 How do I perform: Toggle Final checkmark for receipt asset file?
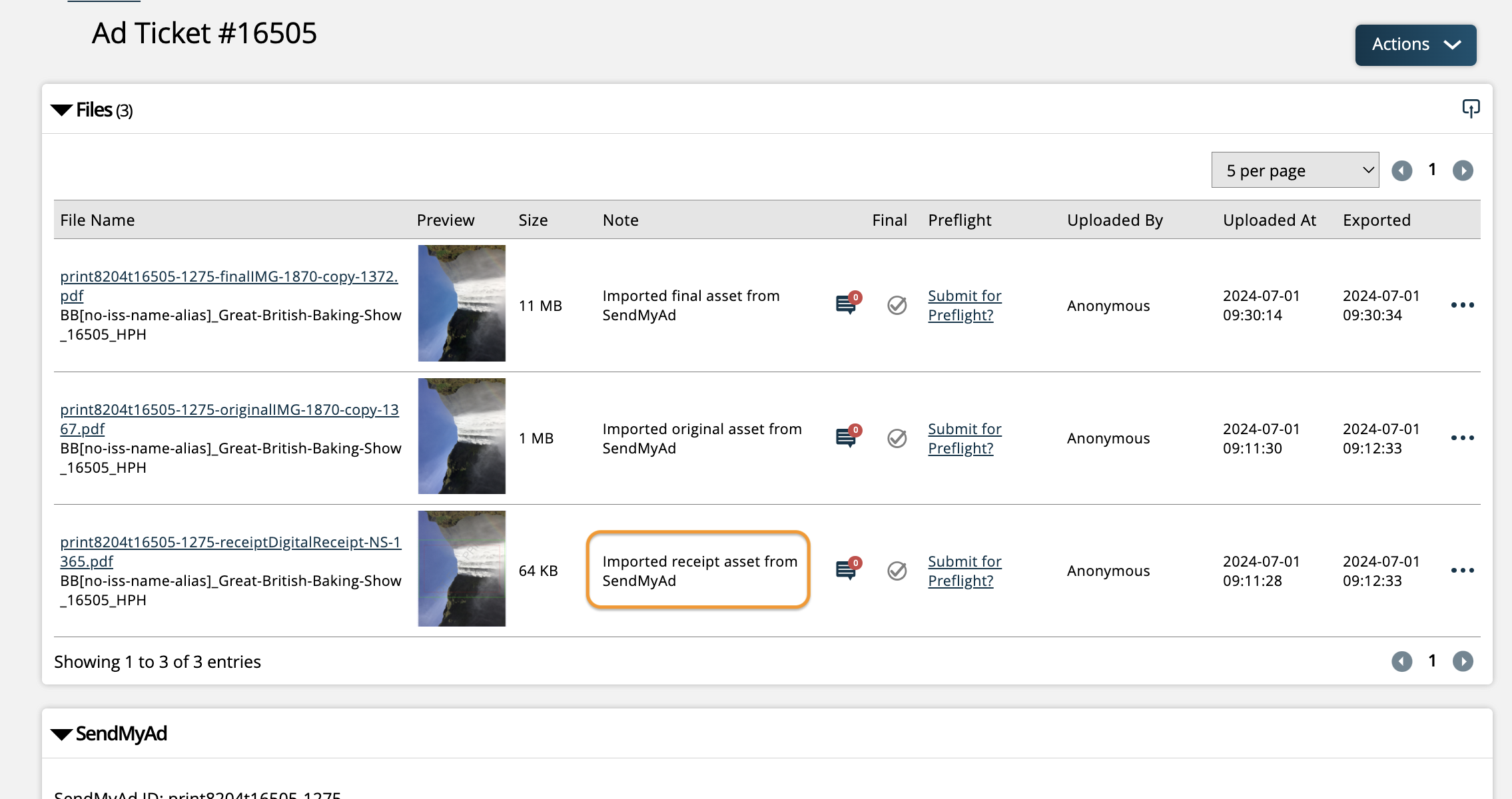point(897,571)
